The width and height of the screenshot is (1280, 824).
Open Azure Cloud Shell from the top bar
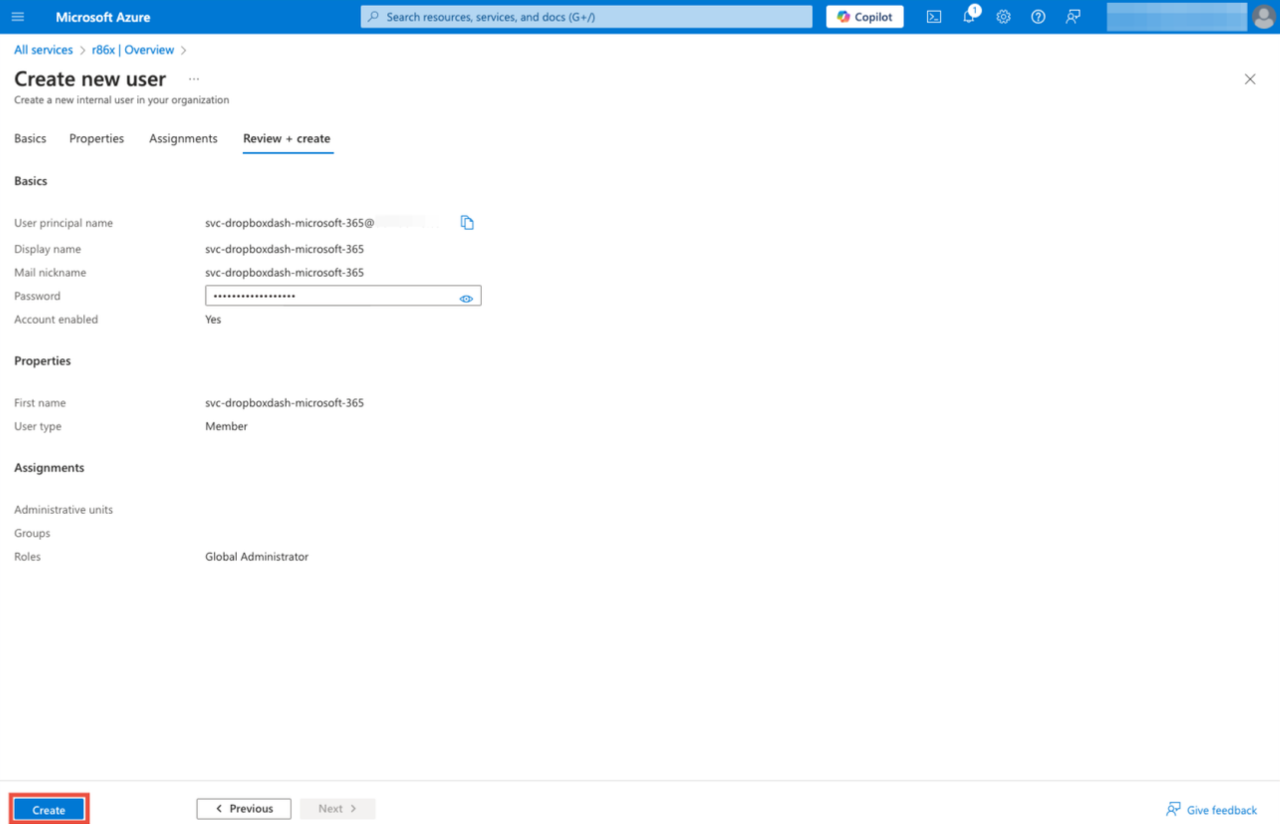click(933, 16)
